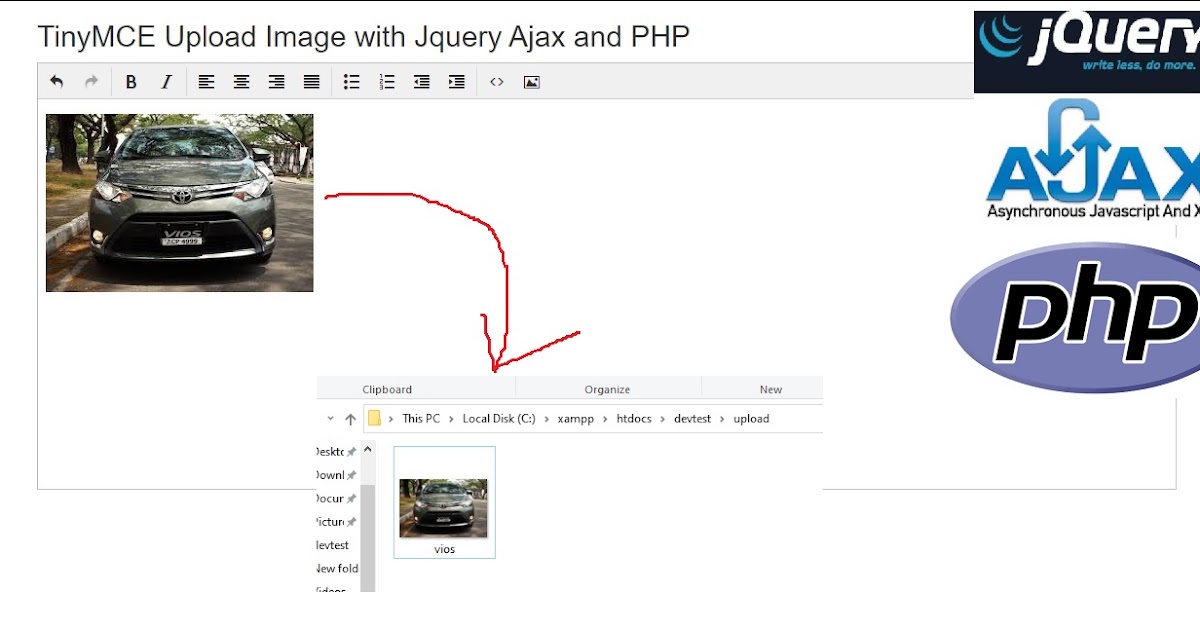Click the Redo icon in TinyMCE toolbar
This screenshot has height=630, width=1200.
91,81
